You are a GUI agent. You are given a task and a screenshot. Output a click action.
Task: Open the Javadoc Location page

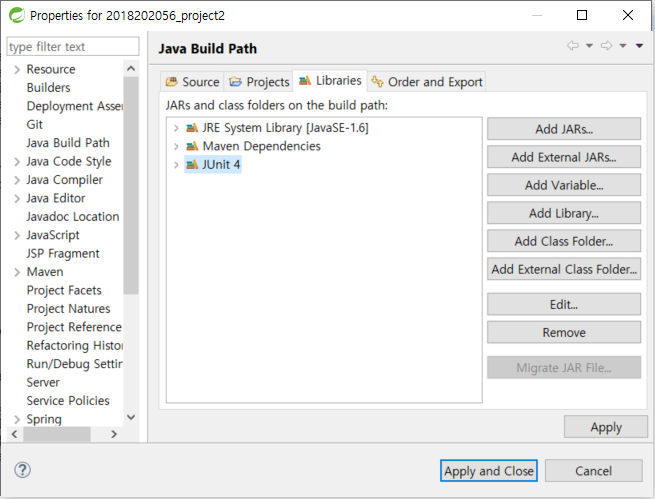click(x=73, y=216)
